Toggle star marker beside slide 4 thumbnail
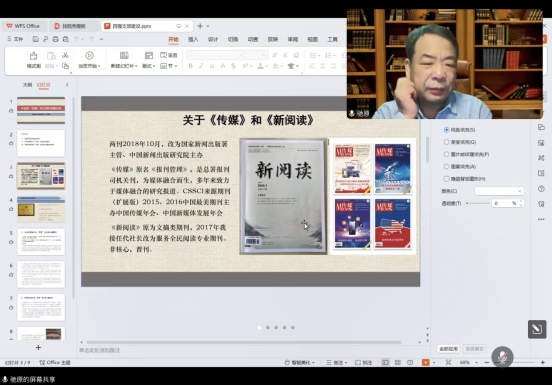This screenshot has height=386, width=552. click(x=11, y=209)
